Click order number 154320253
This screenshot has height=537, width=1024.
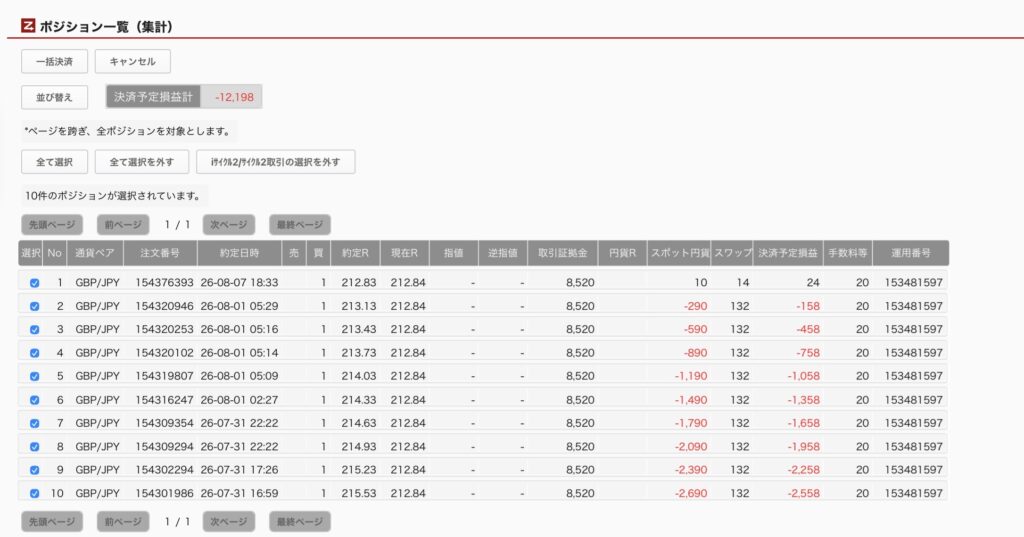coord(165,329)
